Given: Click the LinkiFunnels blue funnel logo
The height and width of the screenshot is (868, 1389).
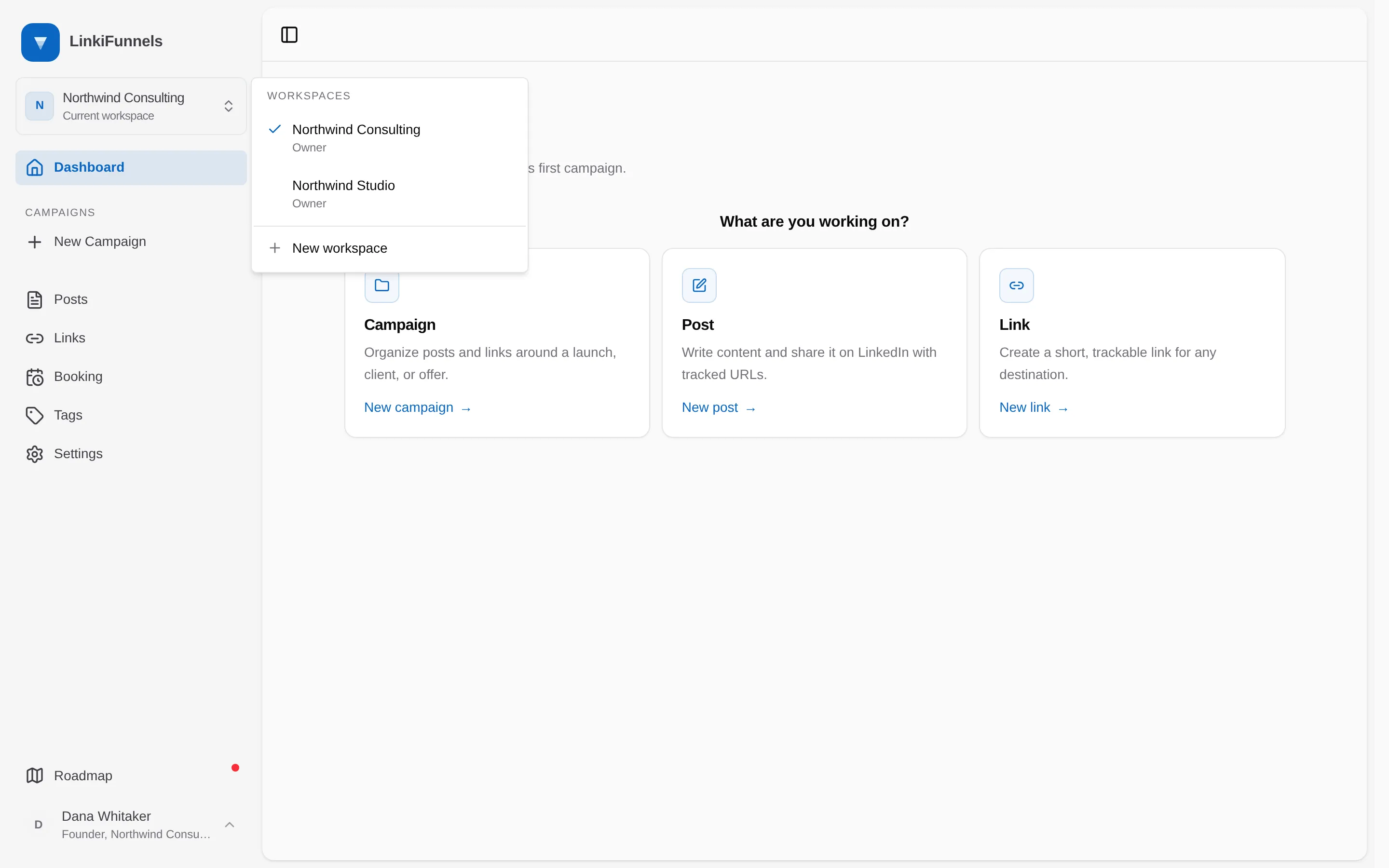Looking at the screenshot, I should point(40,42).
